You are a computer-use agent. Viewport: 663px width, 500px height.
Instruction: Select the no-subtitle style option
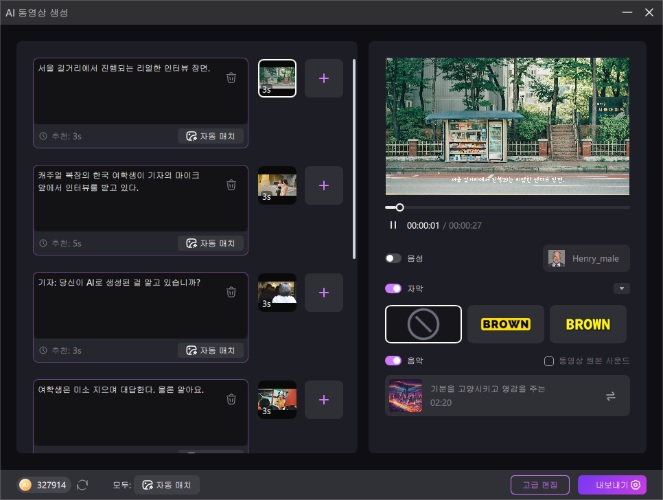coord(423,324)
